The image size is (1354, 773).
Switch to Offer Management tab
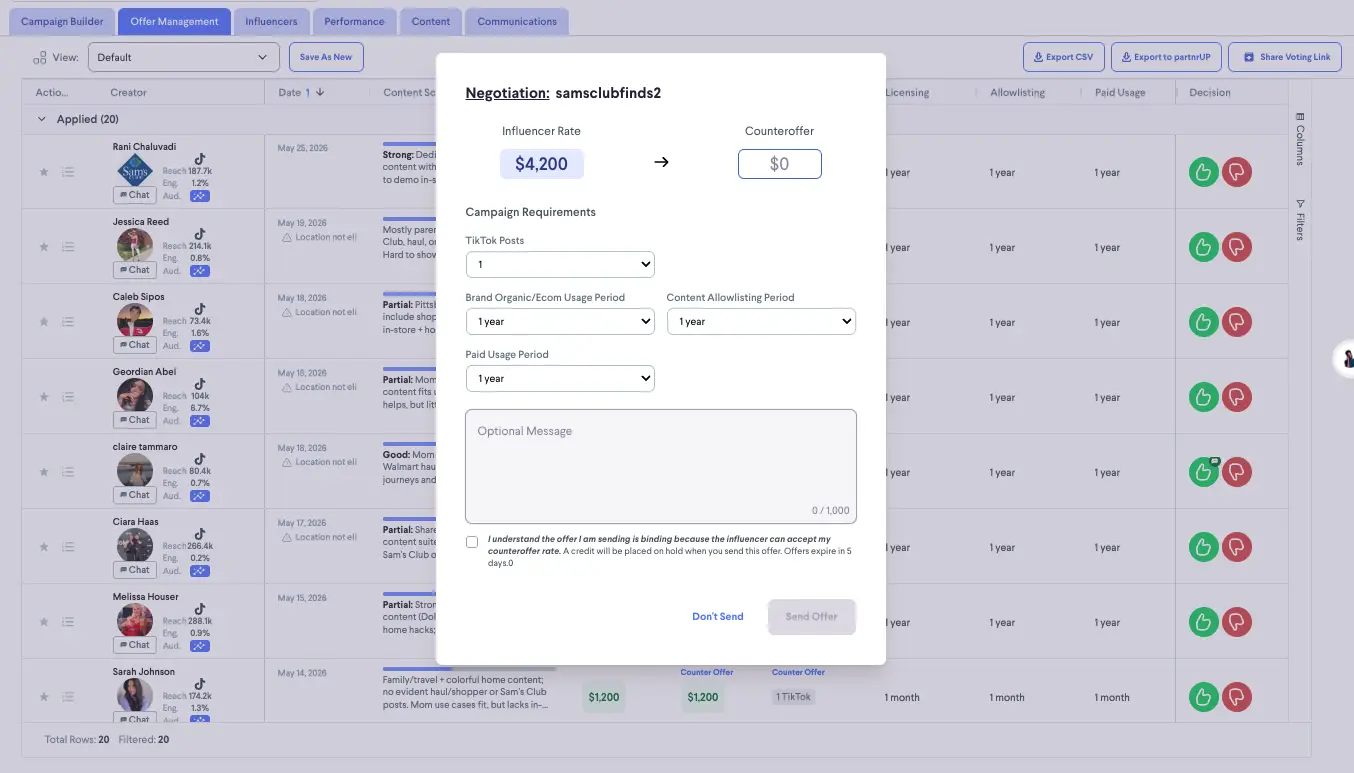[x=174, y=21]
